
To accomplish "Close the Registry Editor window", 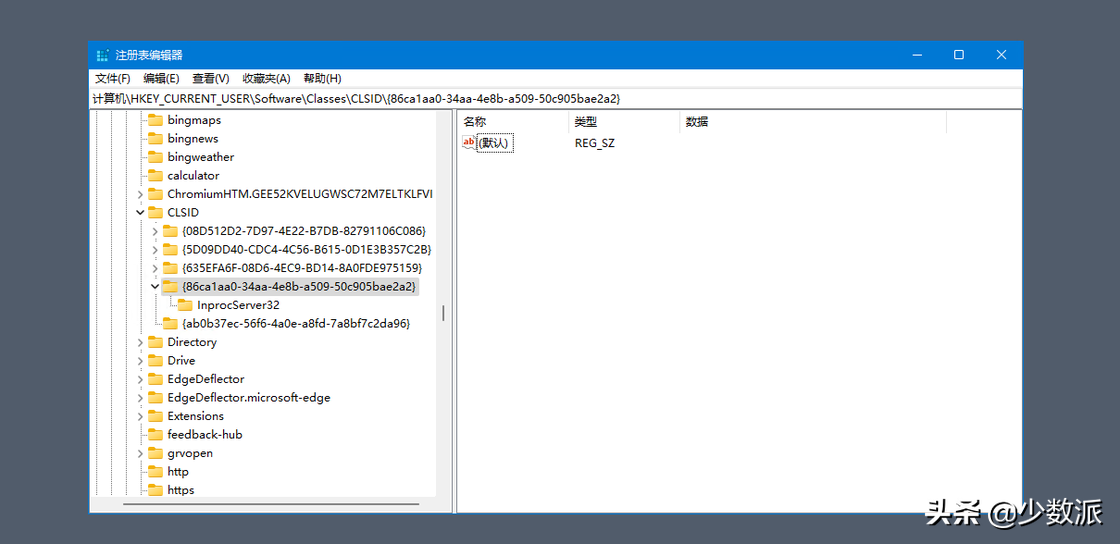I will click(1001, 55).
